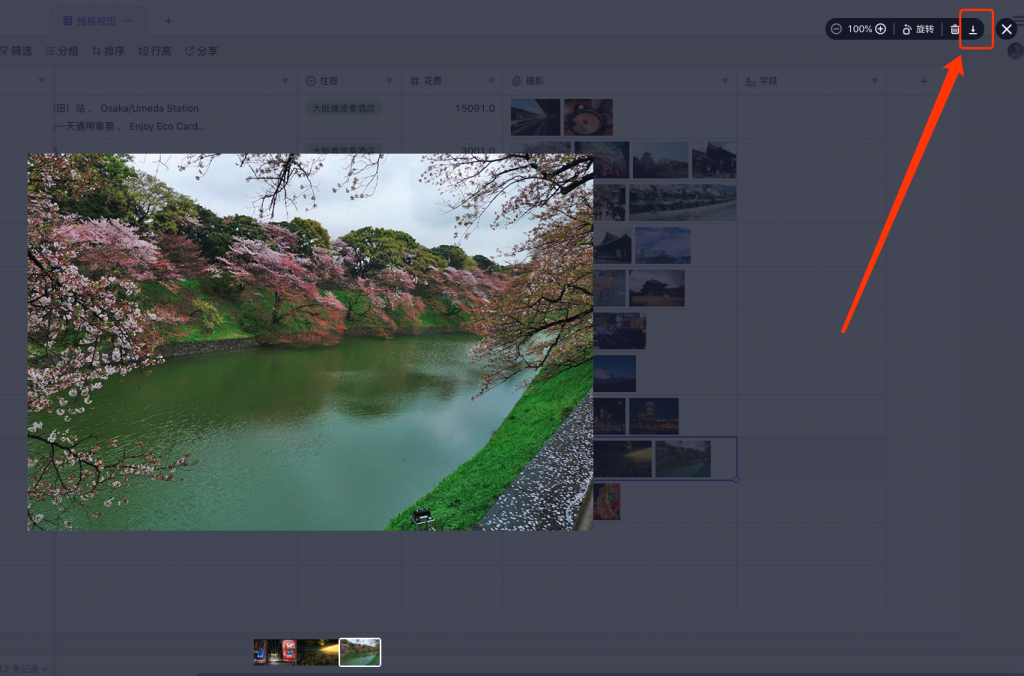Viewport: 1024px width, 676px height.
Task: Open the colorful map photo in last row
Action: 607,502
